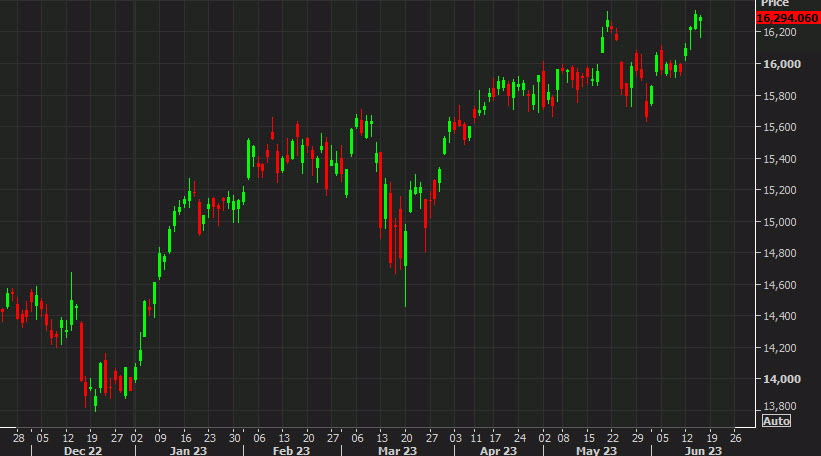Click the 09 date tick in January
The height and width of the screenshot is (456, 821).
(160, 438)
